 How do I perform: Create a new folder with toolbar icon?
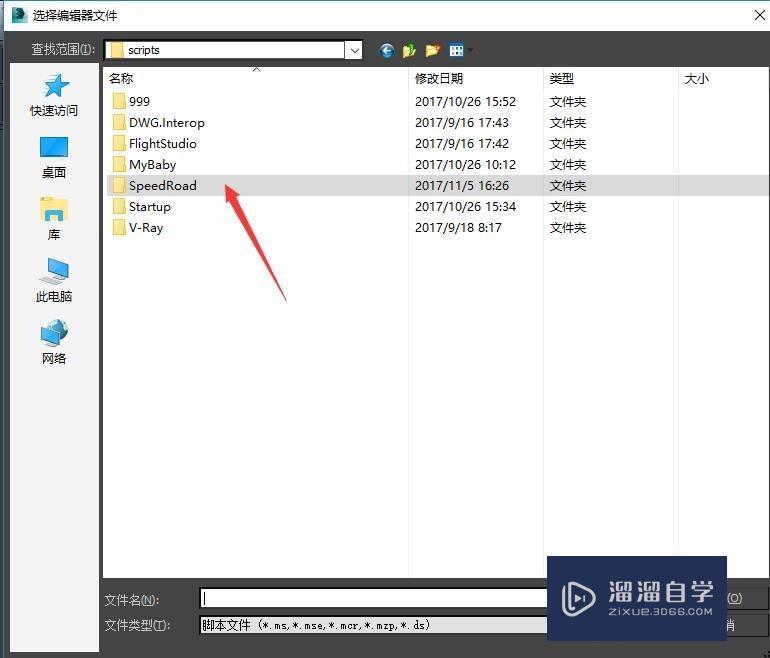pos(433,50)
